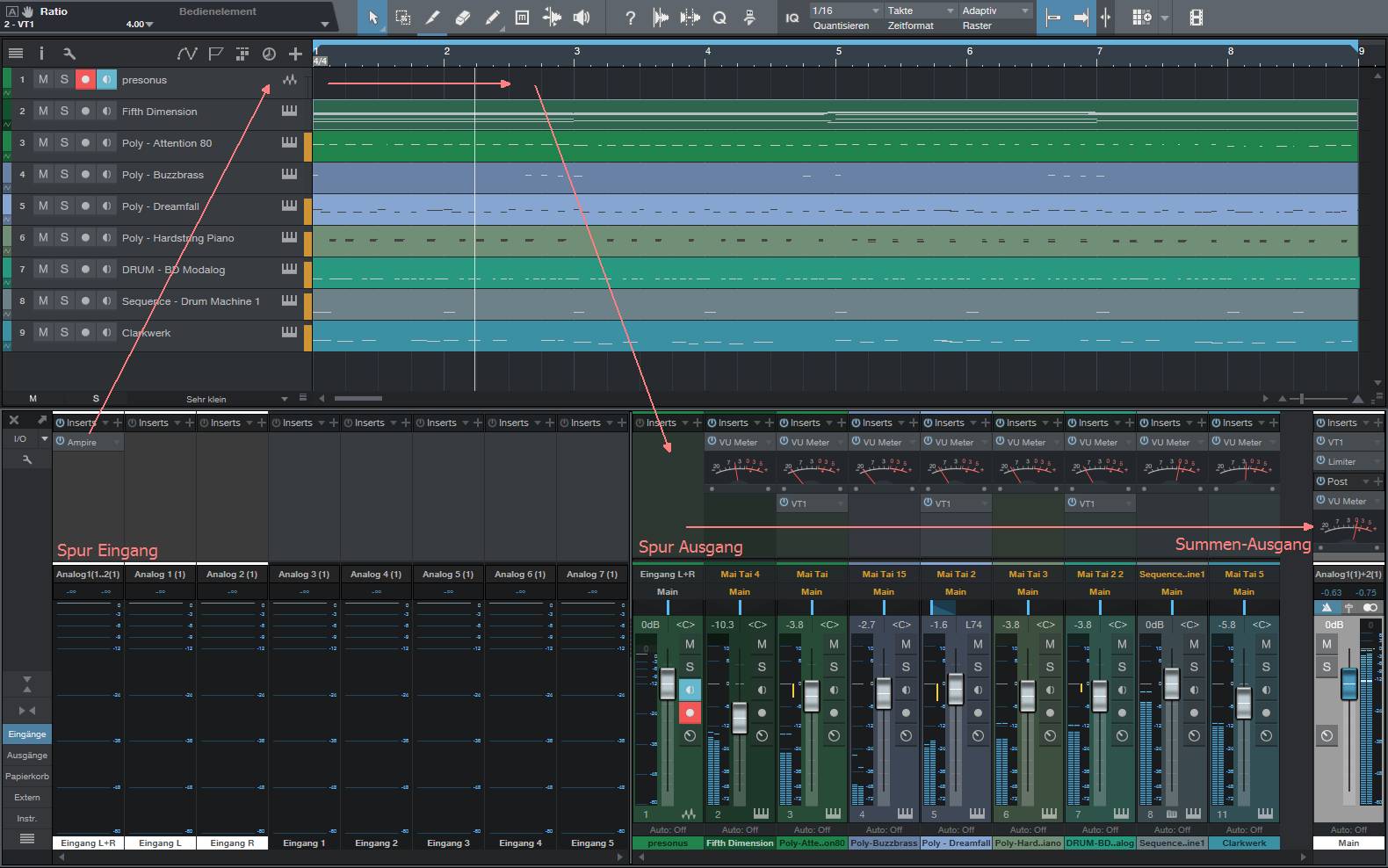
Task: Select the Range tool
Action: (x=403, y=17)
